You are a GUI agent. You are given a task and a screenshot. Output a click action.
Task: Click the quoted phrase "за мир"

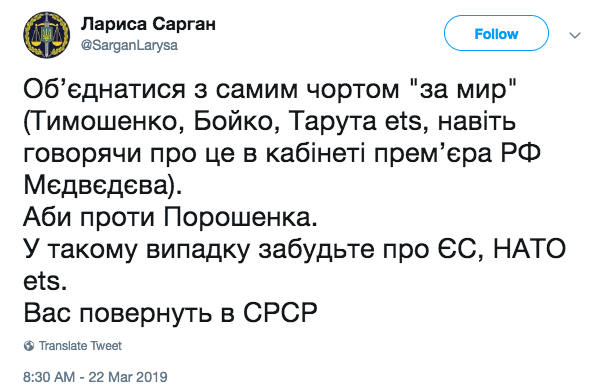coord(464,90)
